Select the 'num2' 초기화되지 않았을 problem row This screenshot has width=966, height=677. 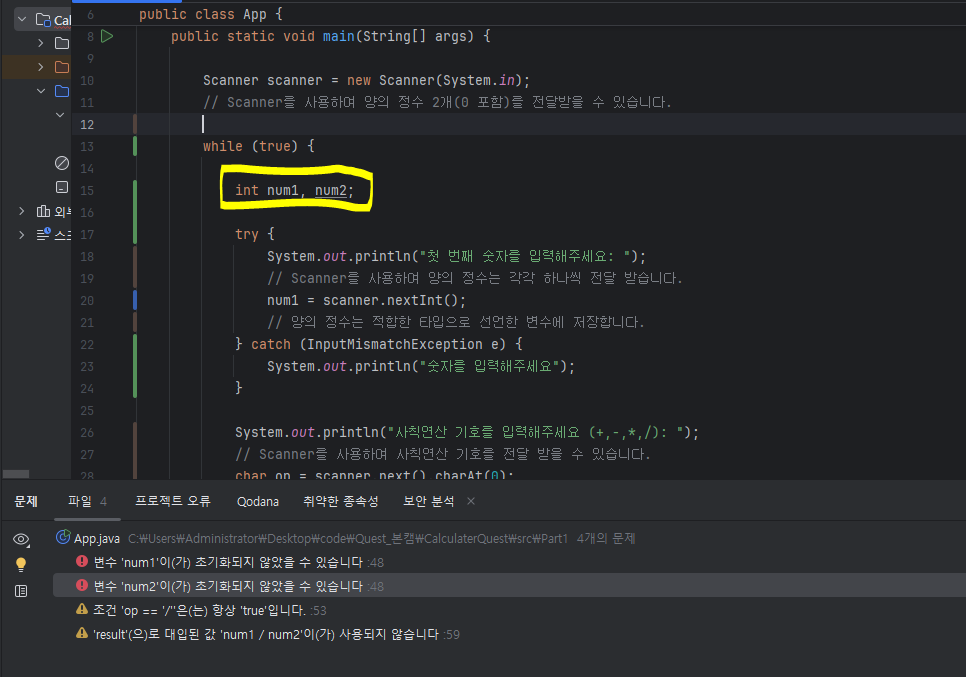click(509, 586)
